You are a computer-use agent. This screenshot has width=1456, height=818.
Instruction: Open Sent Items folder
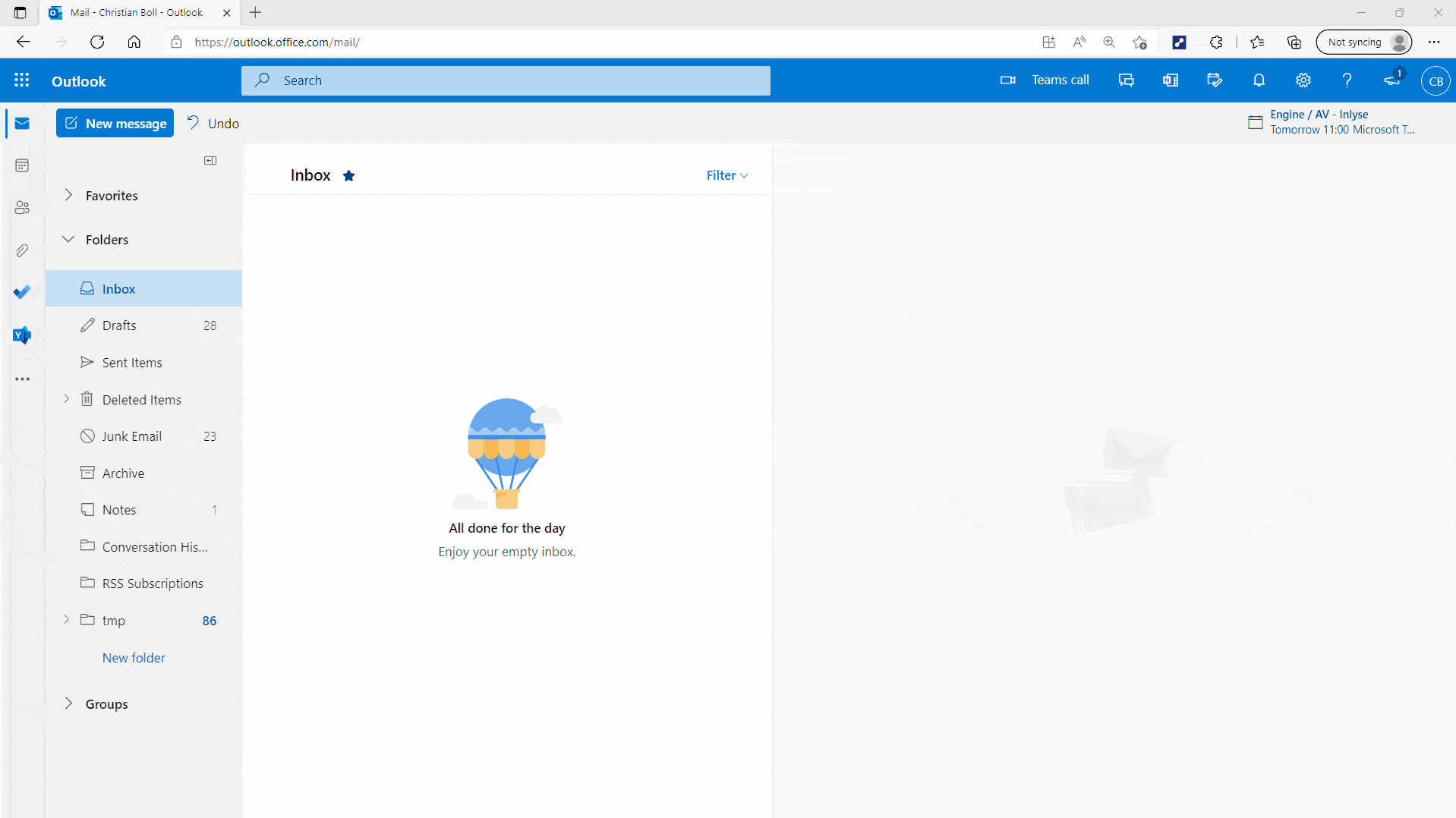point(143,363)
